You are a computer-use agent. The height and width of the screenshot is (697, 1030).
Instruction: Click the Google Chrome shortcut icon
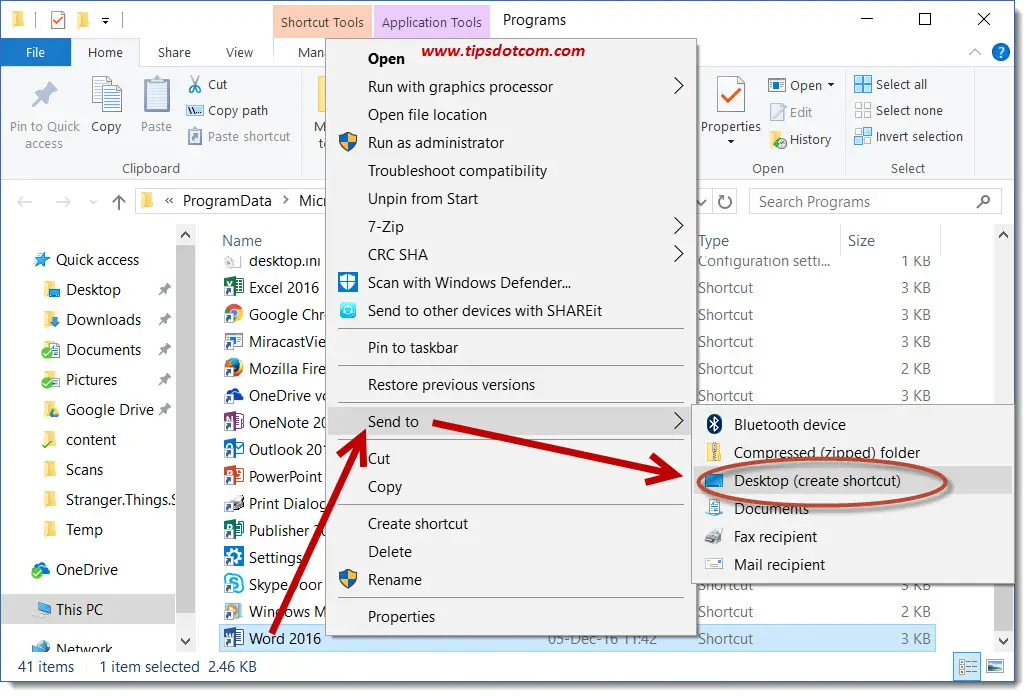click(233, 314)
